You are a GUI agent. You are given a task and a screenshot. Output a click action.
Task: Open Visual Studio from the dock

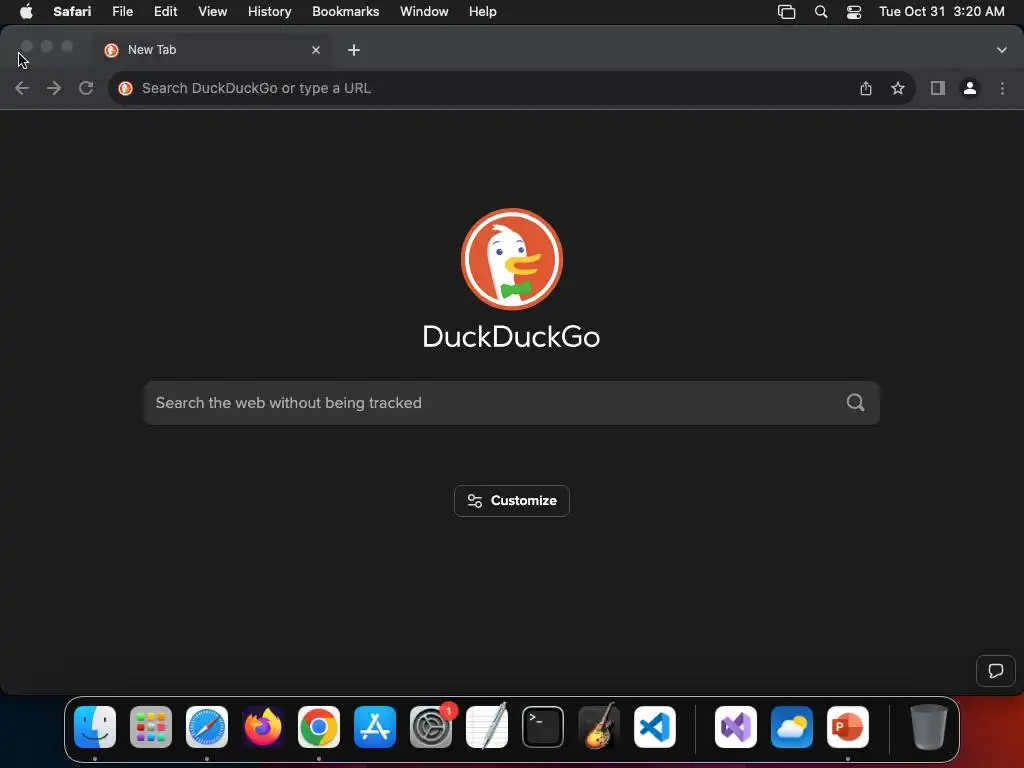pos(736,727)
